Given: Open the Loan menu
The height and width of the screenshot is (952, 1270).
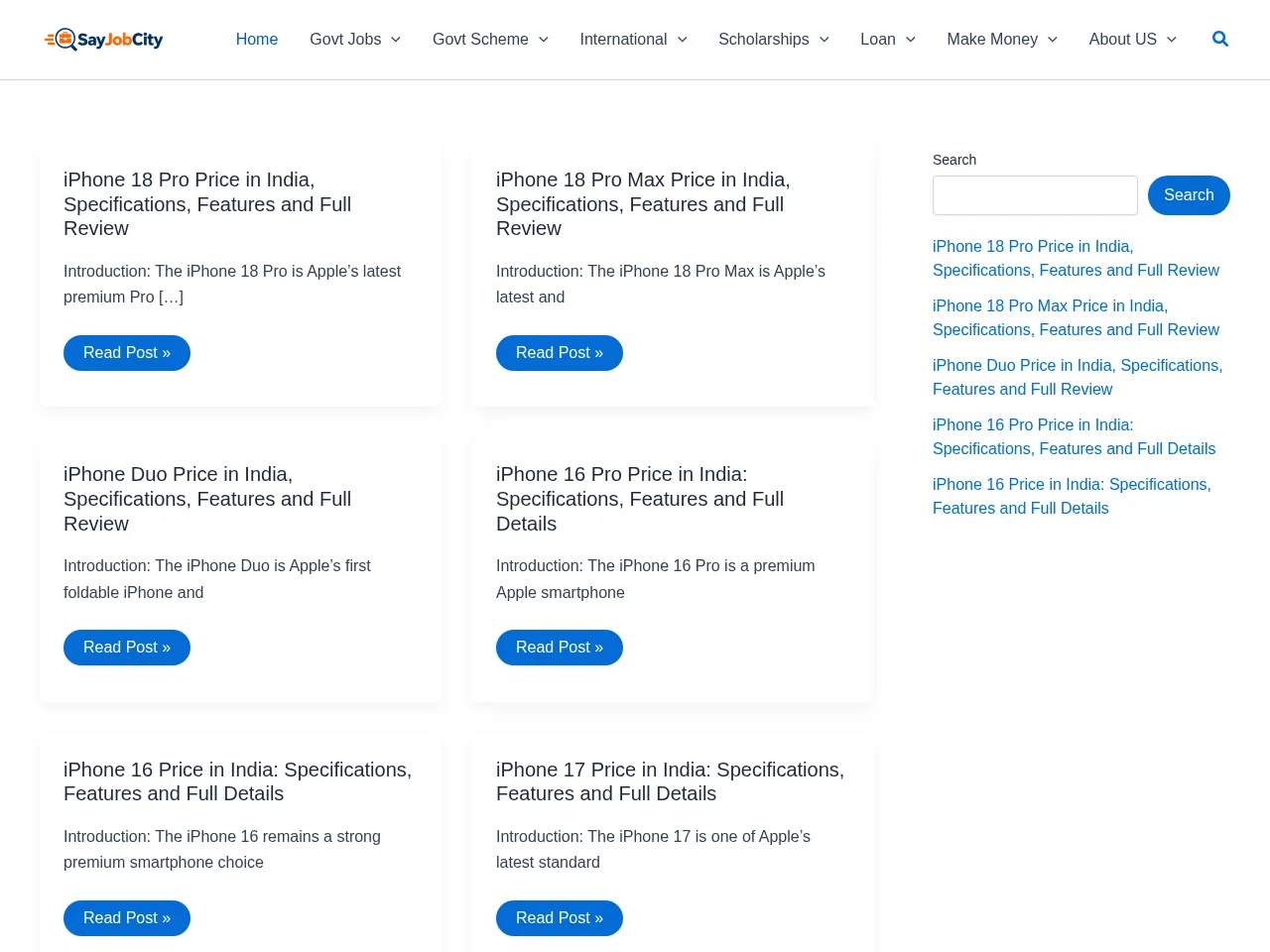Looking at the screenshot, I should 878,40.
